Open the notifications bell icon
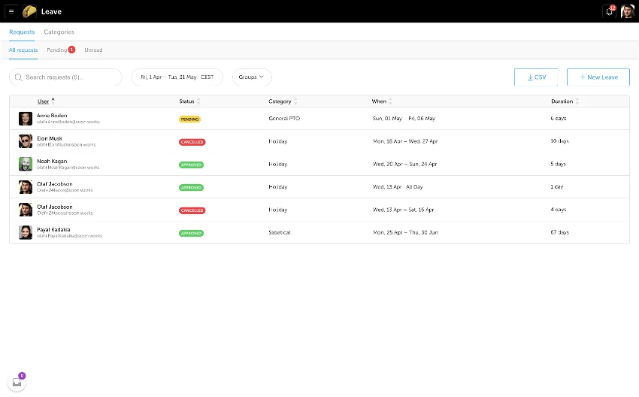Screen dimensions: 639x397 [609, 11]
